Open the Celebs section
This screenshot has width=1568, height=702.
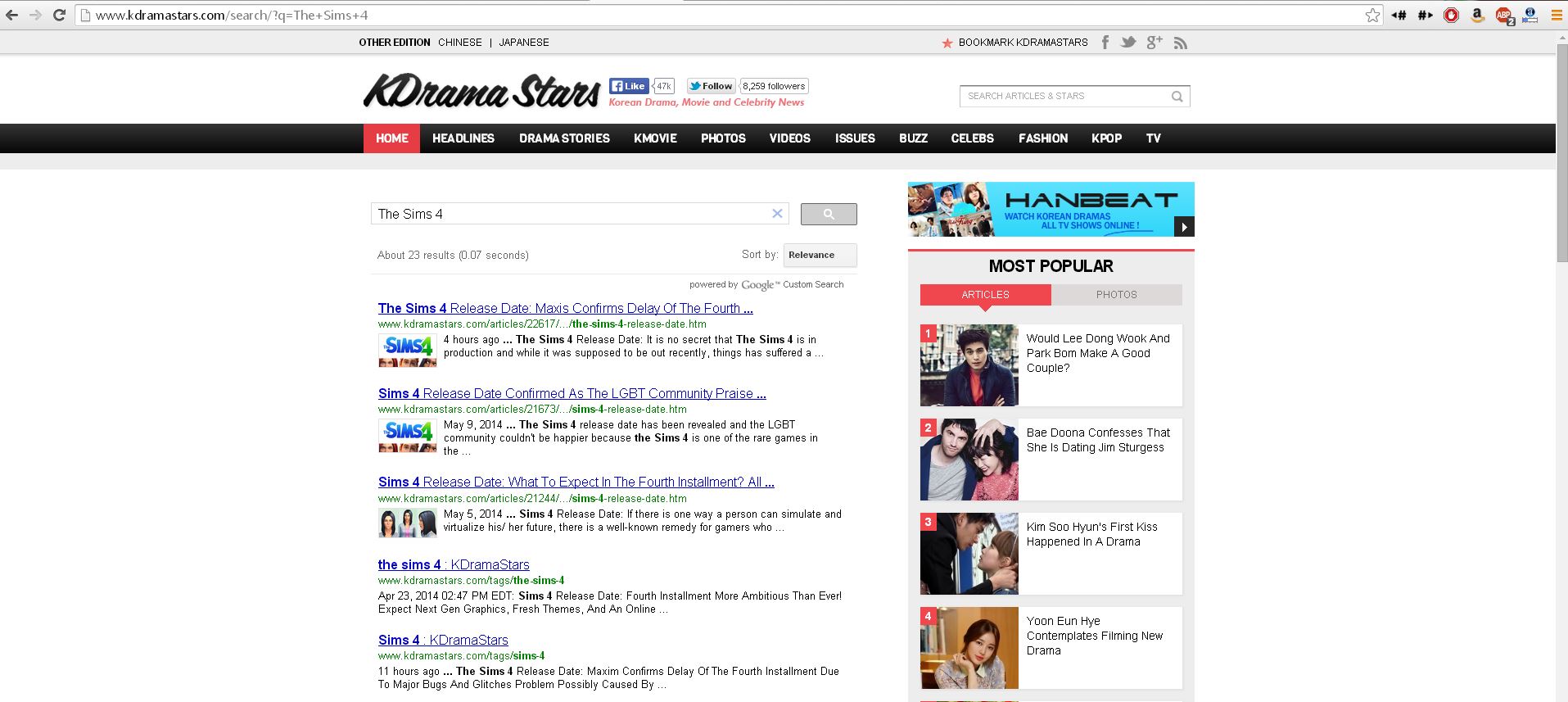pos(973,138)
